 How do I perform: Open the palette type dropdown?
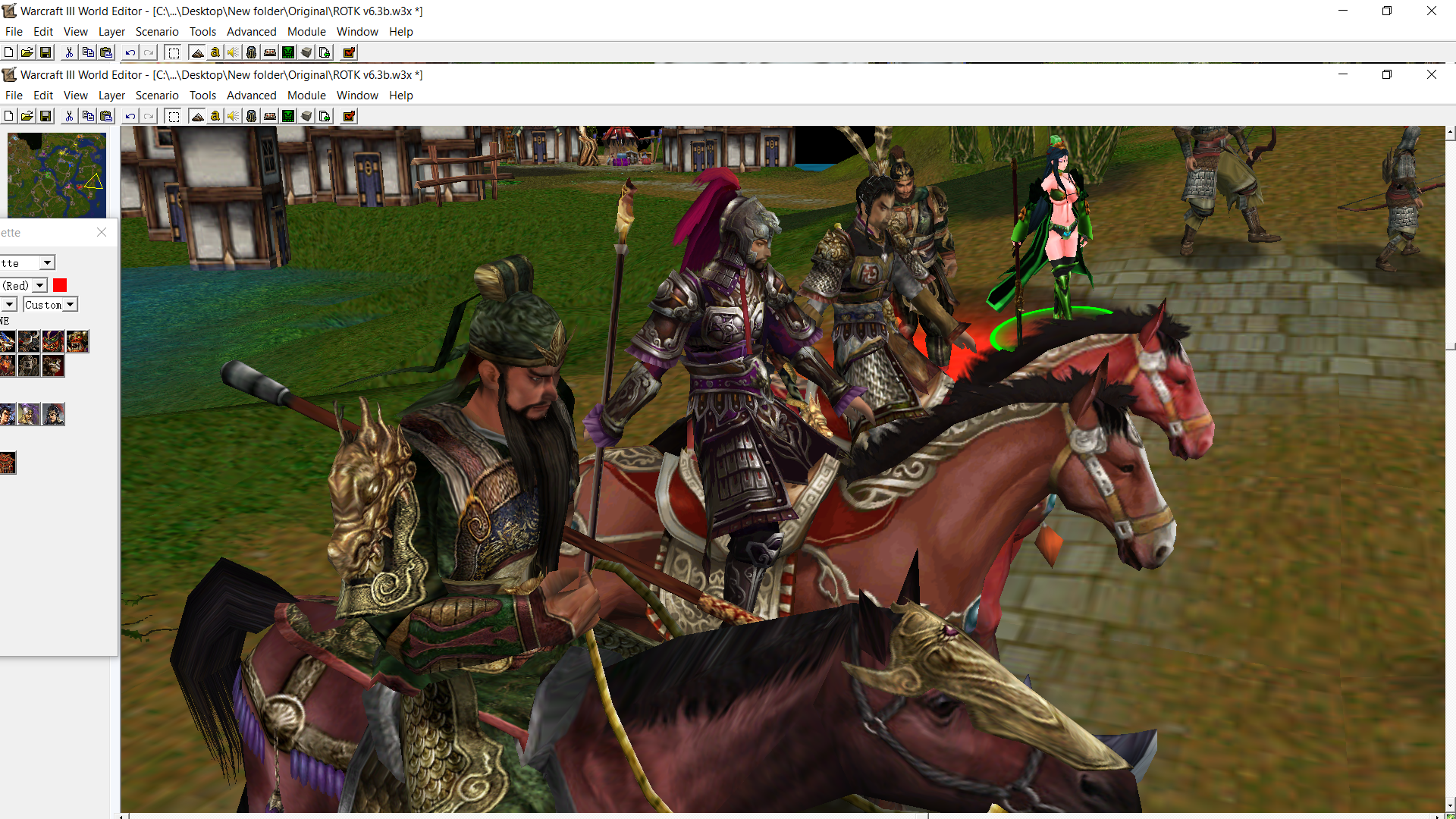(47, 262)
